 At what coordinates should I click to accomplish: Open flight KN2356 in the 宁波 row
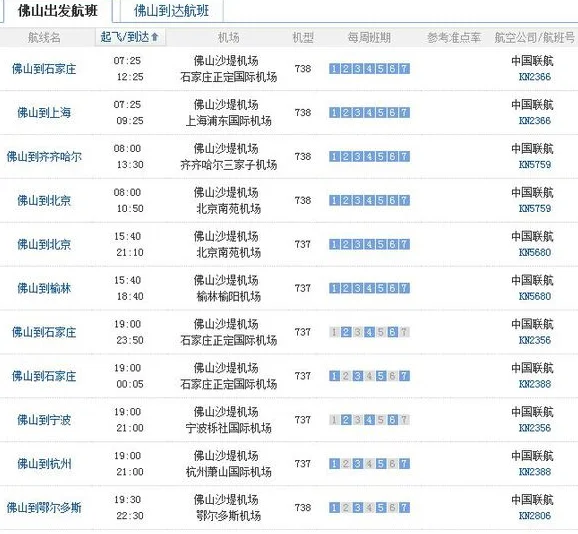coord(535,427)
